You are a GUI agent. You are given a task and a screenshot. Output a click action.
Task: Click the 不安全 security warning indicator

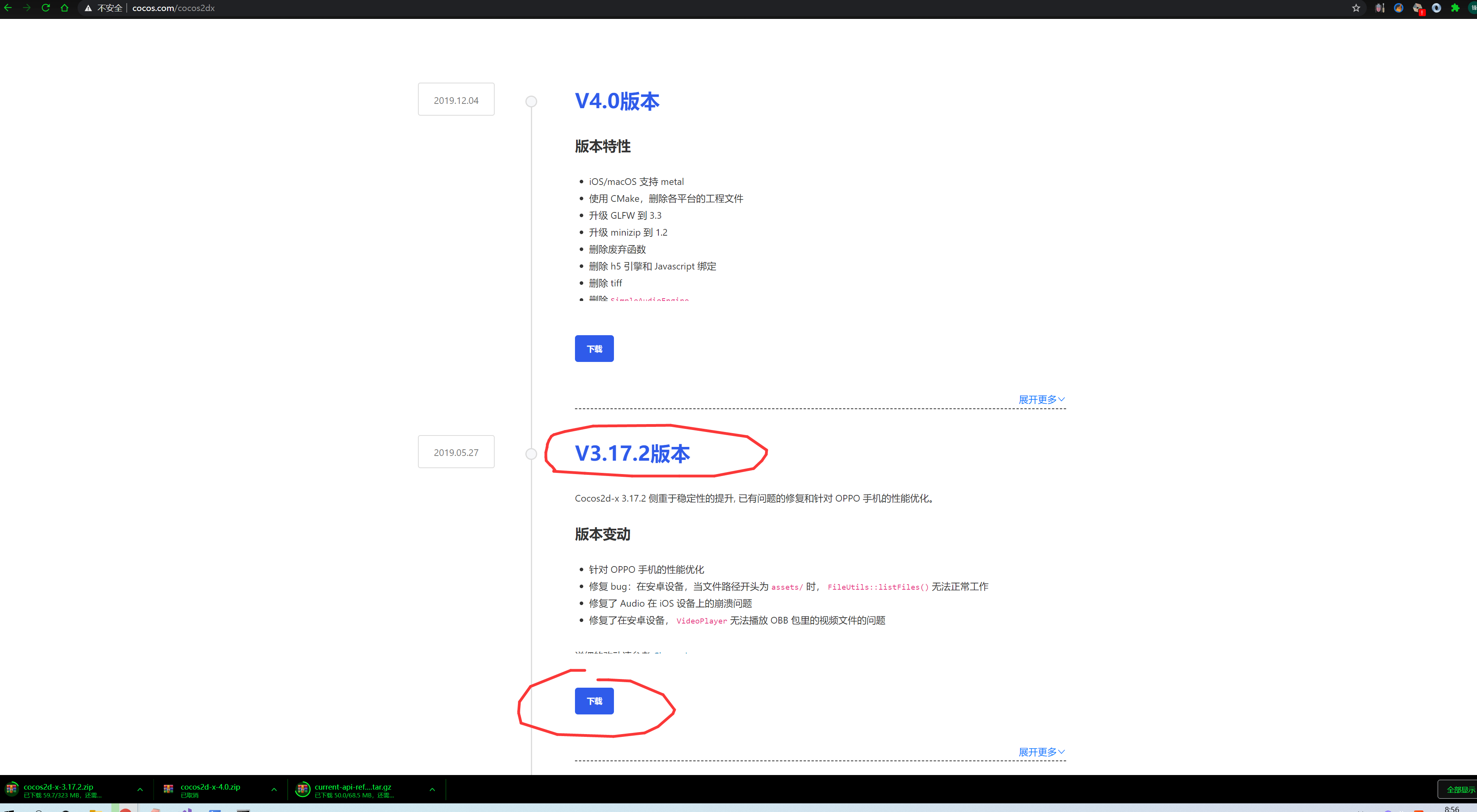click(x=104, y=8)
